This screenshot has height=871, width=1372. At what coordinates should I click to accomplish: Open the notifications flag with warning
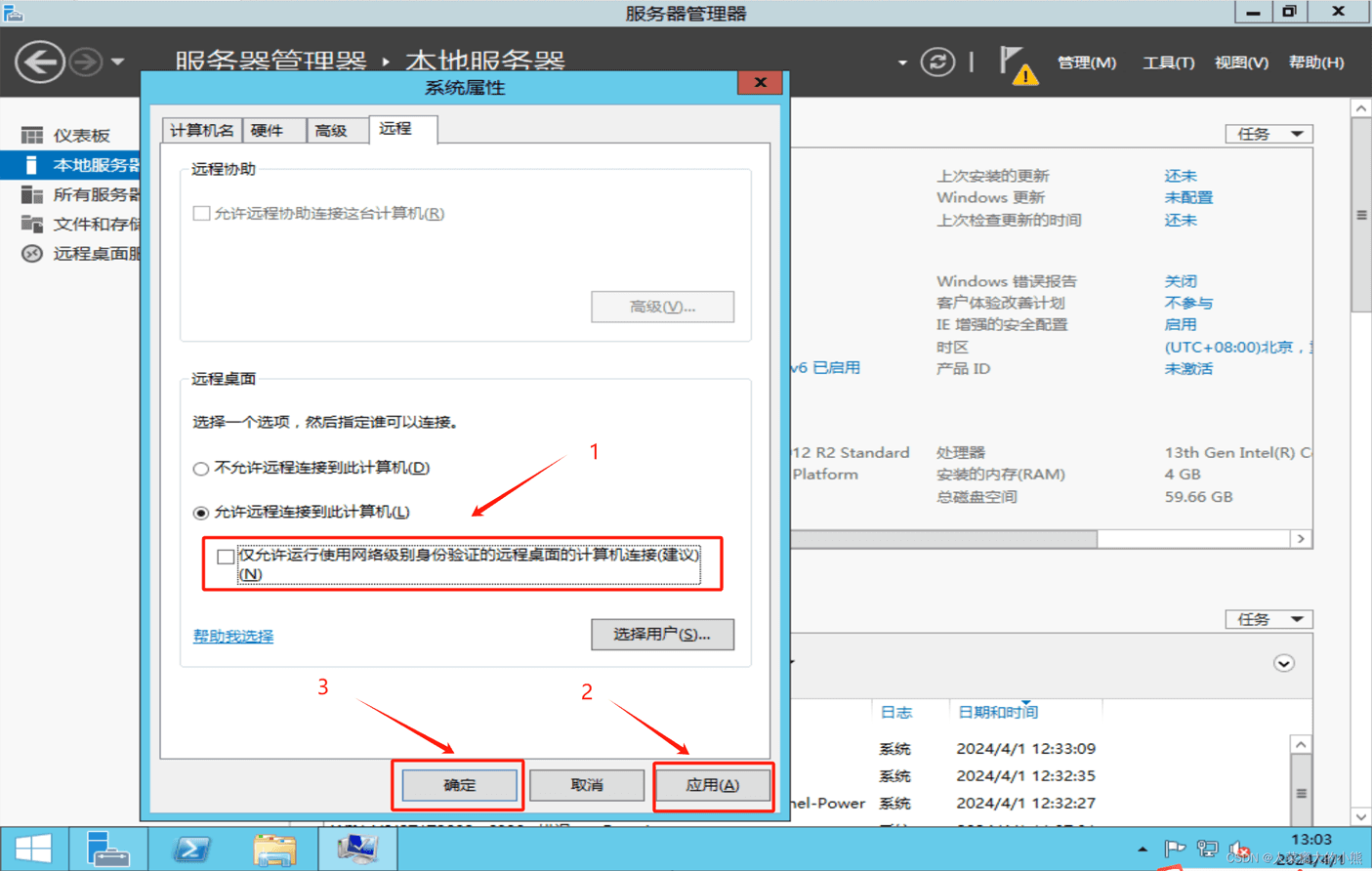[1017, 65]
